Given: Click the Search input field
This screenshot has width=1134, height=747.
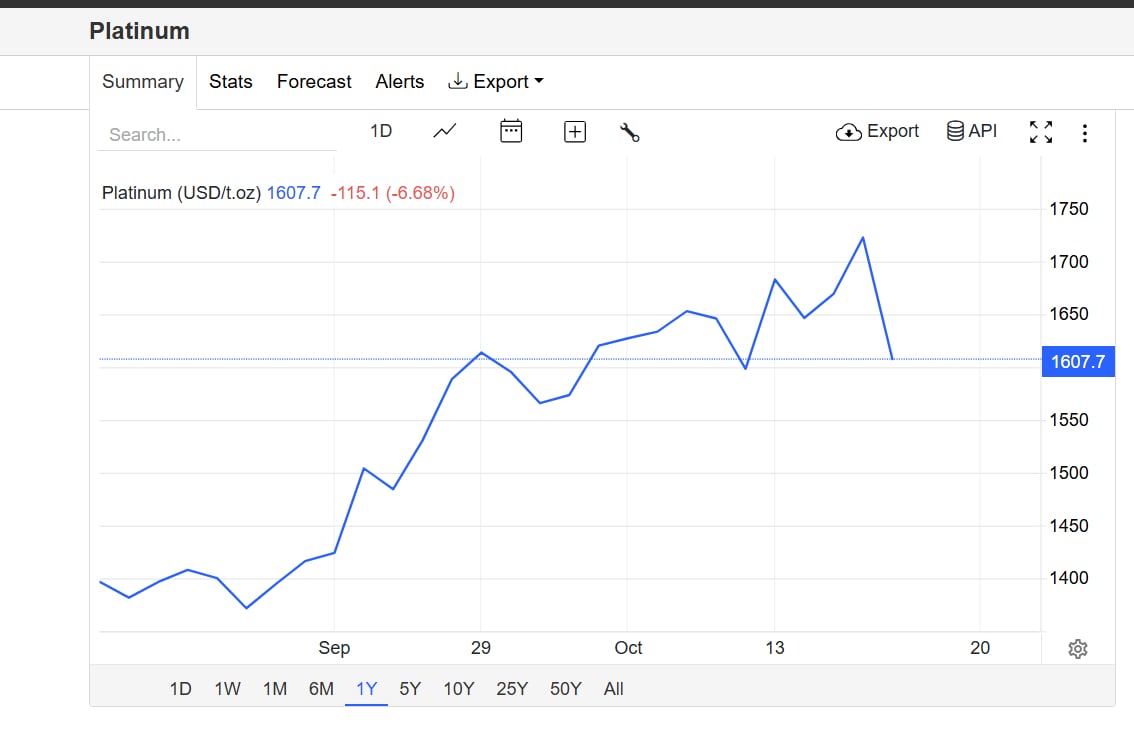Looking at the screenshot, I should [x=217, y=135].
